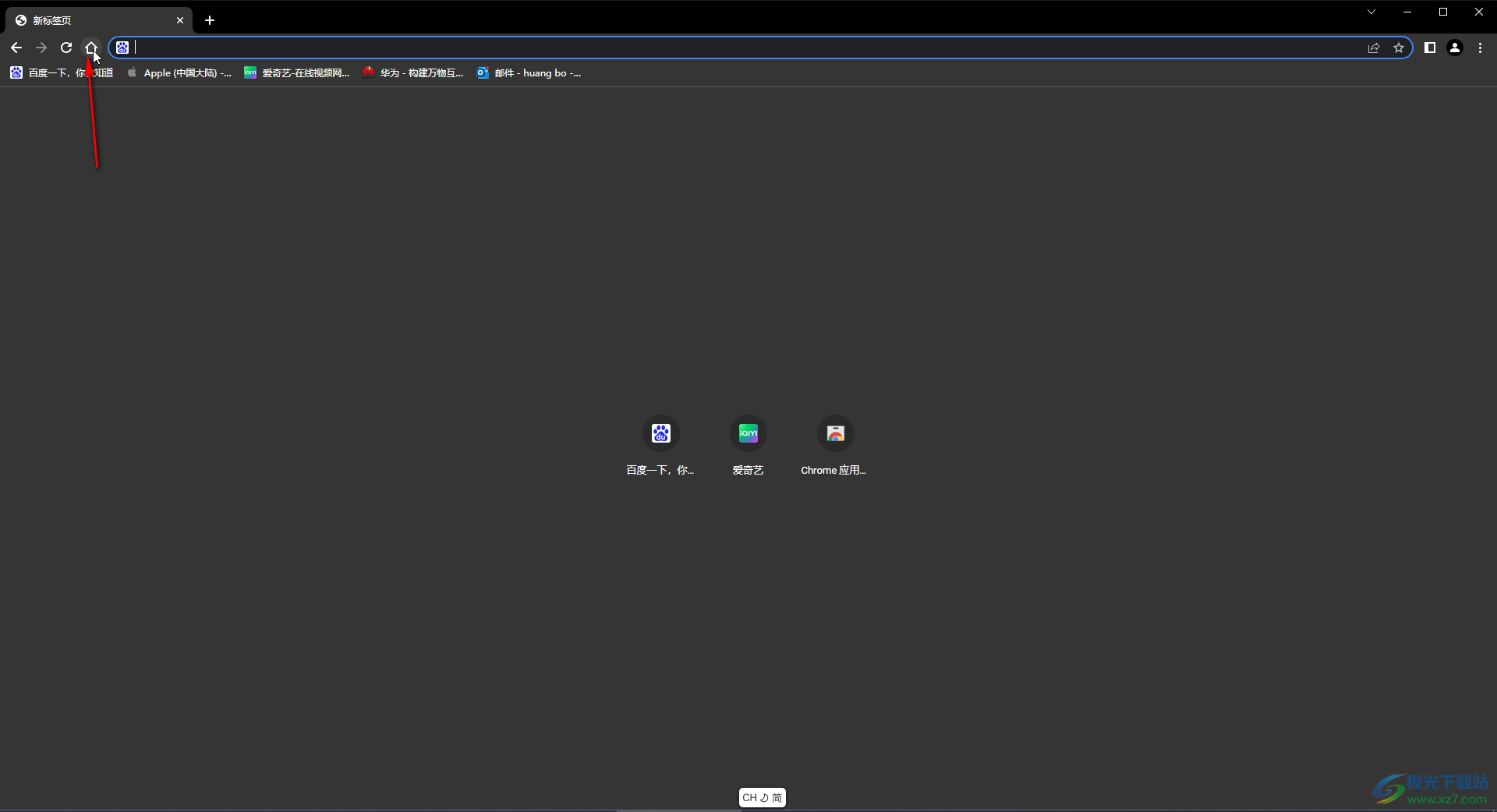The image size is (1497, 812).
Task: Reload the current page
Action: [x=66, y=48]
